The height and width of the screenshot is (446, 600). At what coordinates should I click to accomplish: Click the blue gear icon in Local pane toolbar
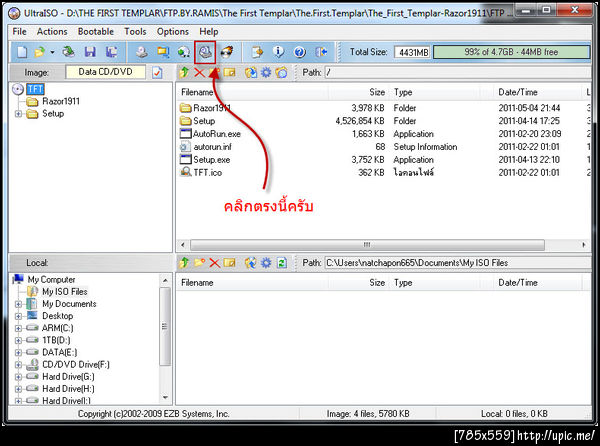266,262
